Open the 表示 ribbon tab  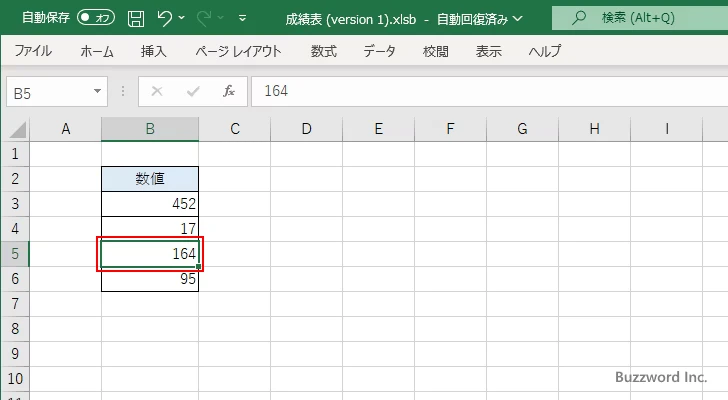click(x=488, y=51)
